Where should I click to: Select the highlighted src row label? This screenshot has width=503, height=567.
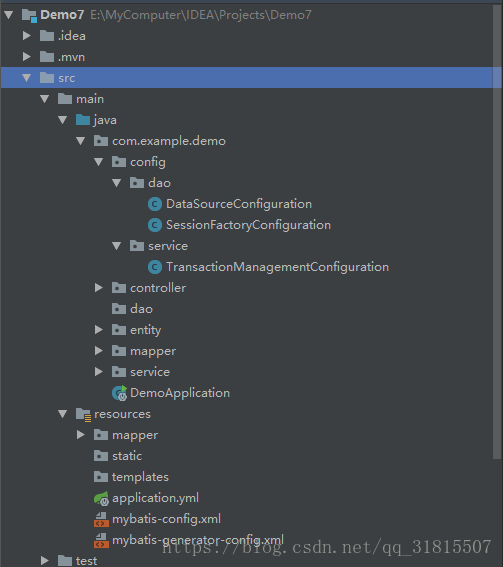click(x=67, y=78)
